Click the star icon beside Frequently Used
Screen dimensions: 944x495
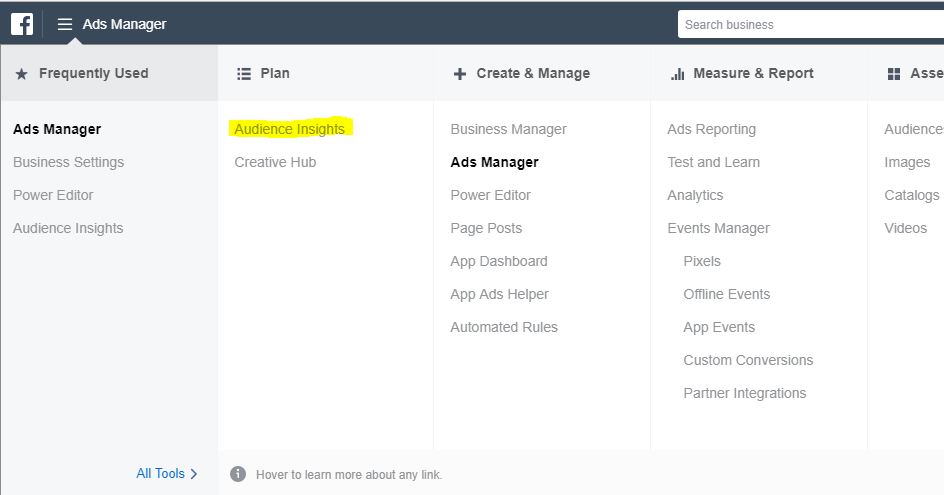[x=22, y=74]
